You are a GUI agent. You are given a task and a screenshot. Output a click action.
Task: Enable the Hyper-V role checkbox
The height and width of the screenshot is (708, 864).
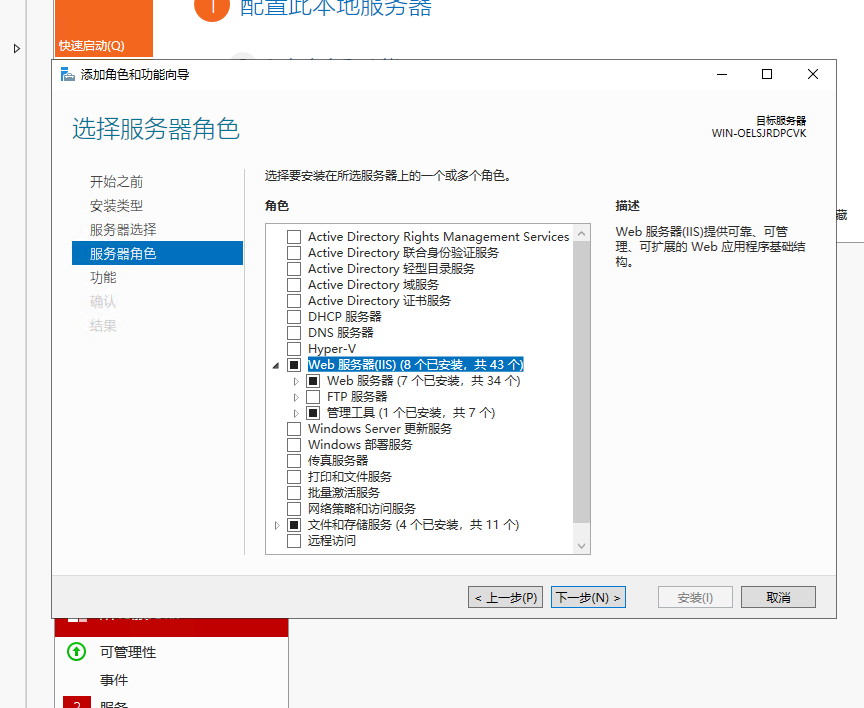pyautogui.click(x=293, y=348)
